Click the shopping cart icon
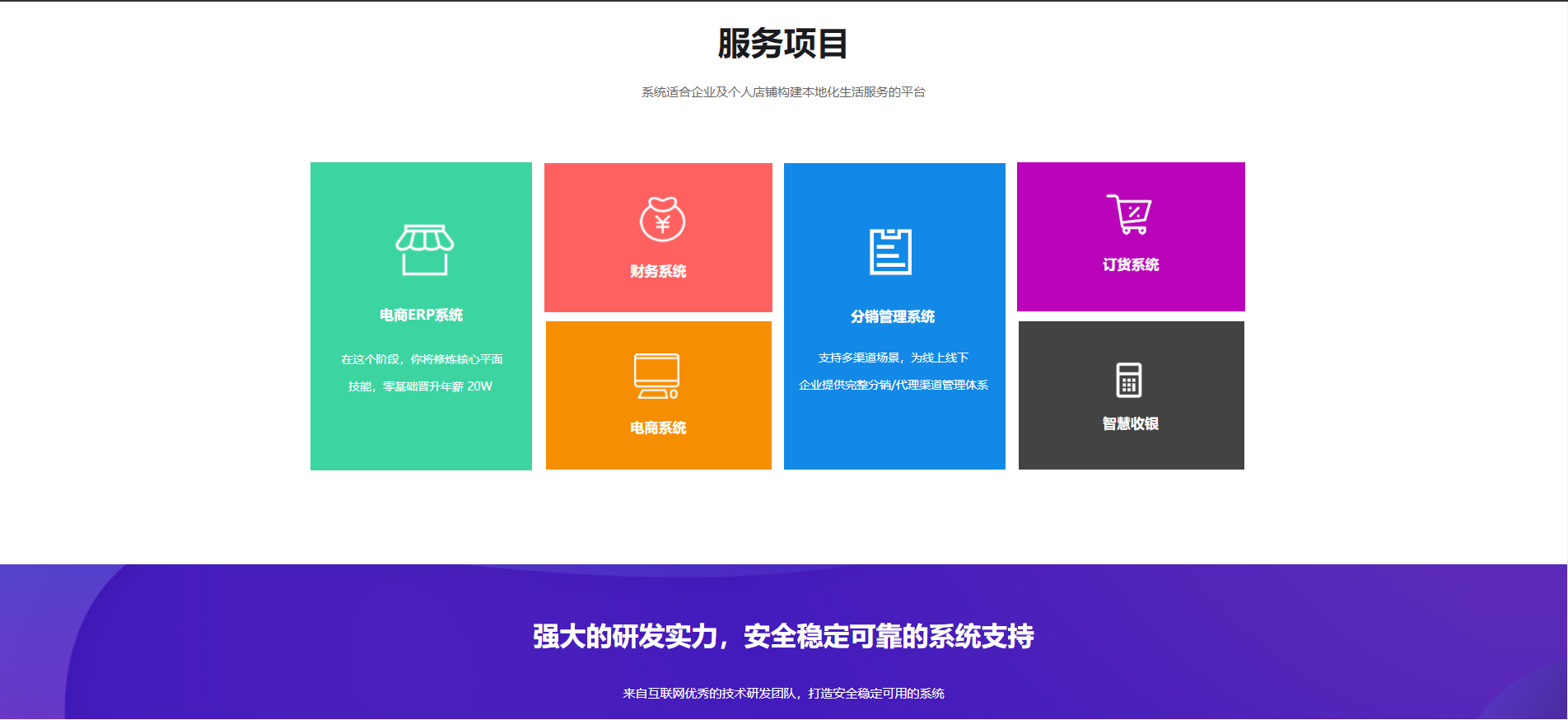This screenshot has width=1568, height=720. pyautogui.click(x=1129, y=214)
